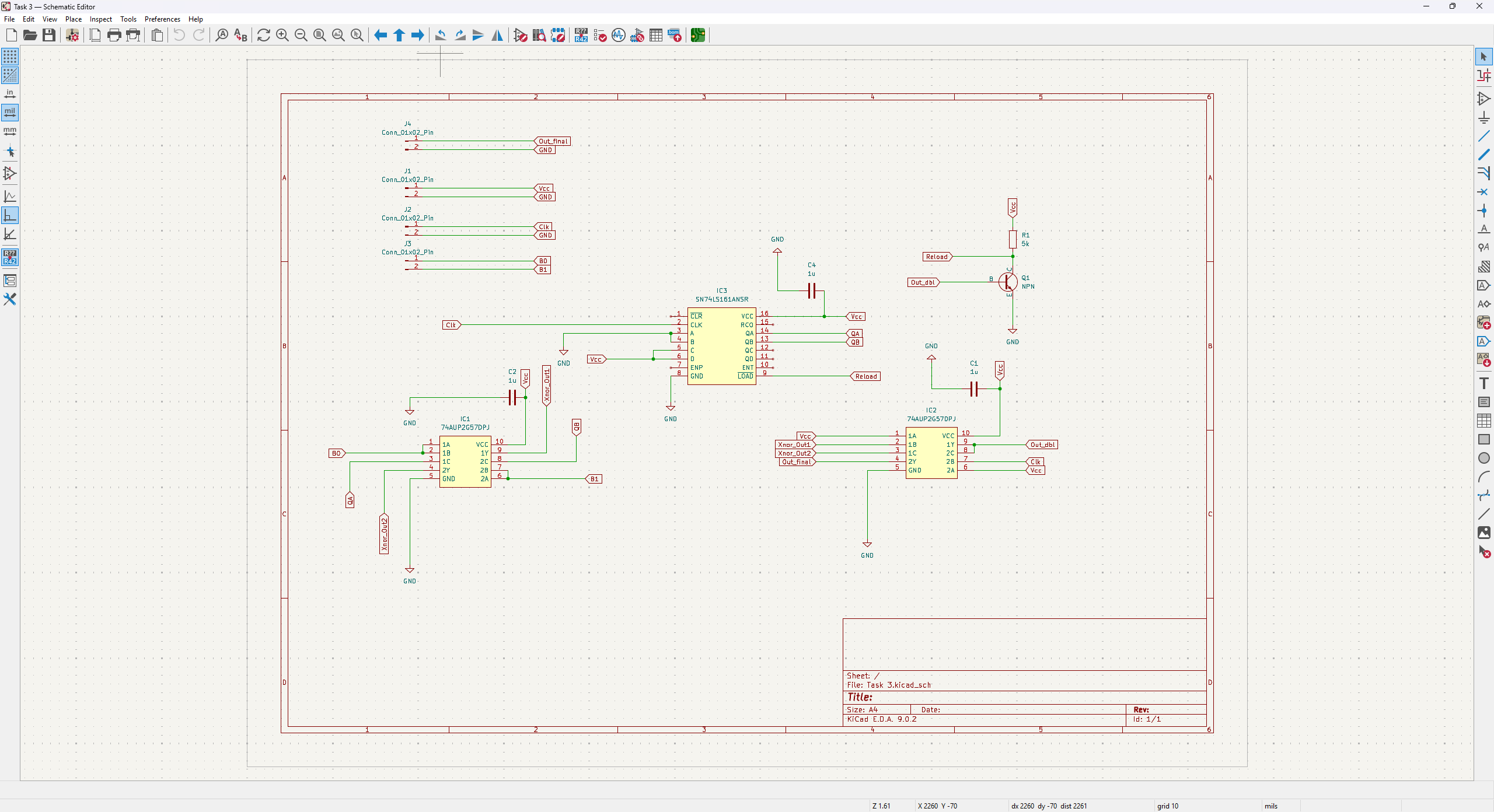Refresh the schematic view
The width and height of the screenshot is (1494, 812).
coord(264,36)
